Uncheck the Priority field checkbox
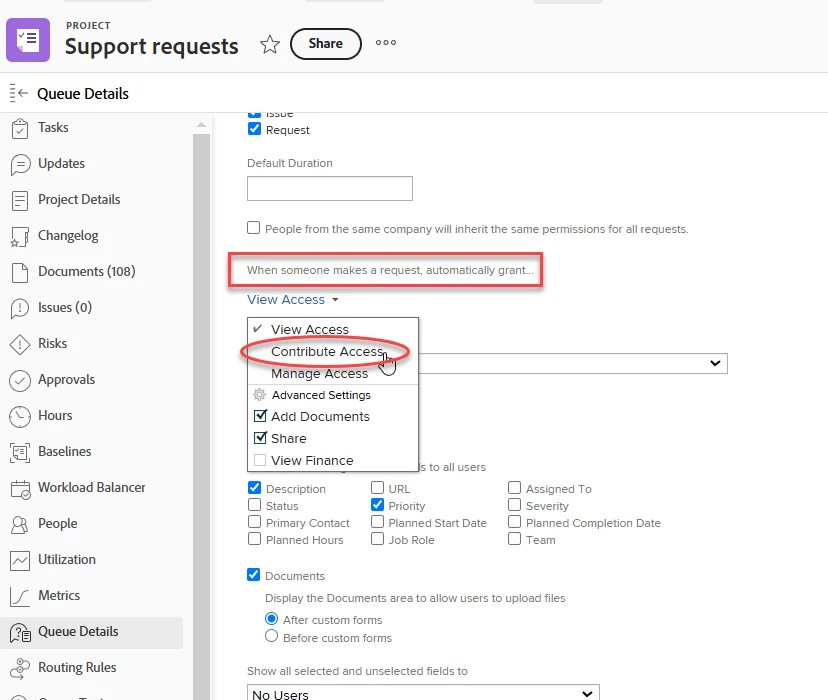828x700 pixels. [377, 505]
